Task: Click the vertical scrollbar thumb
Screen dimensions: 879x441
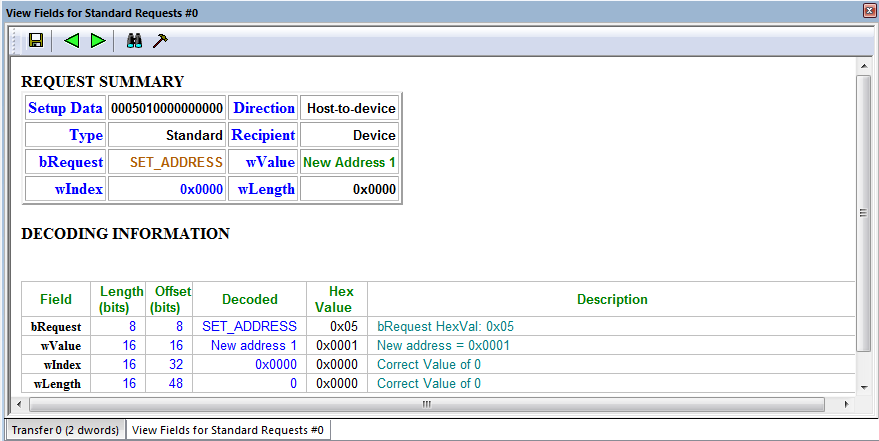Action: point(864,213)
